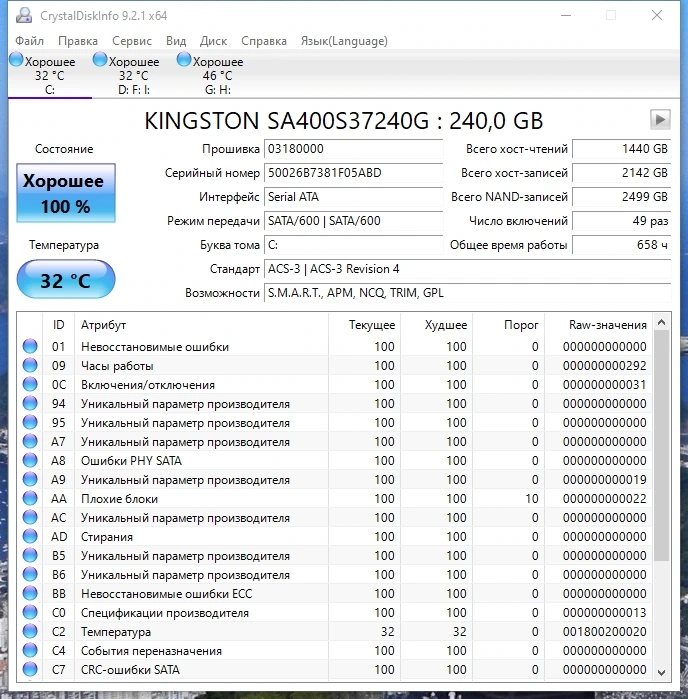The width and height of the screenshot is (688, 699).
Task: Open the Сервис menu
Action: [132, 41]
